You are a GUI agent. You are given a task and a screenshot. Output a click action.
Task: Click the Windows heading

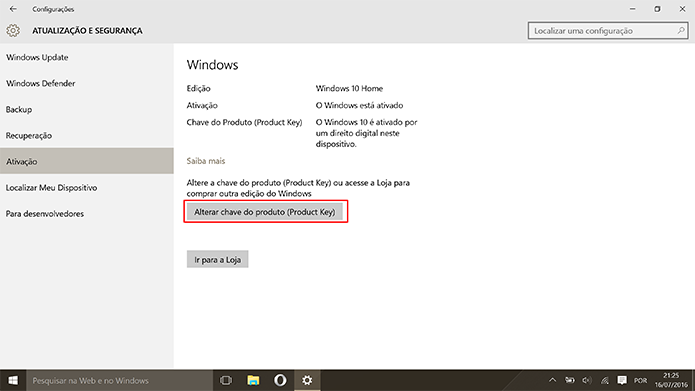tap(212, 65)
